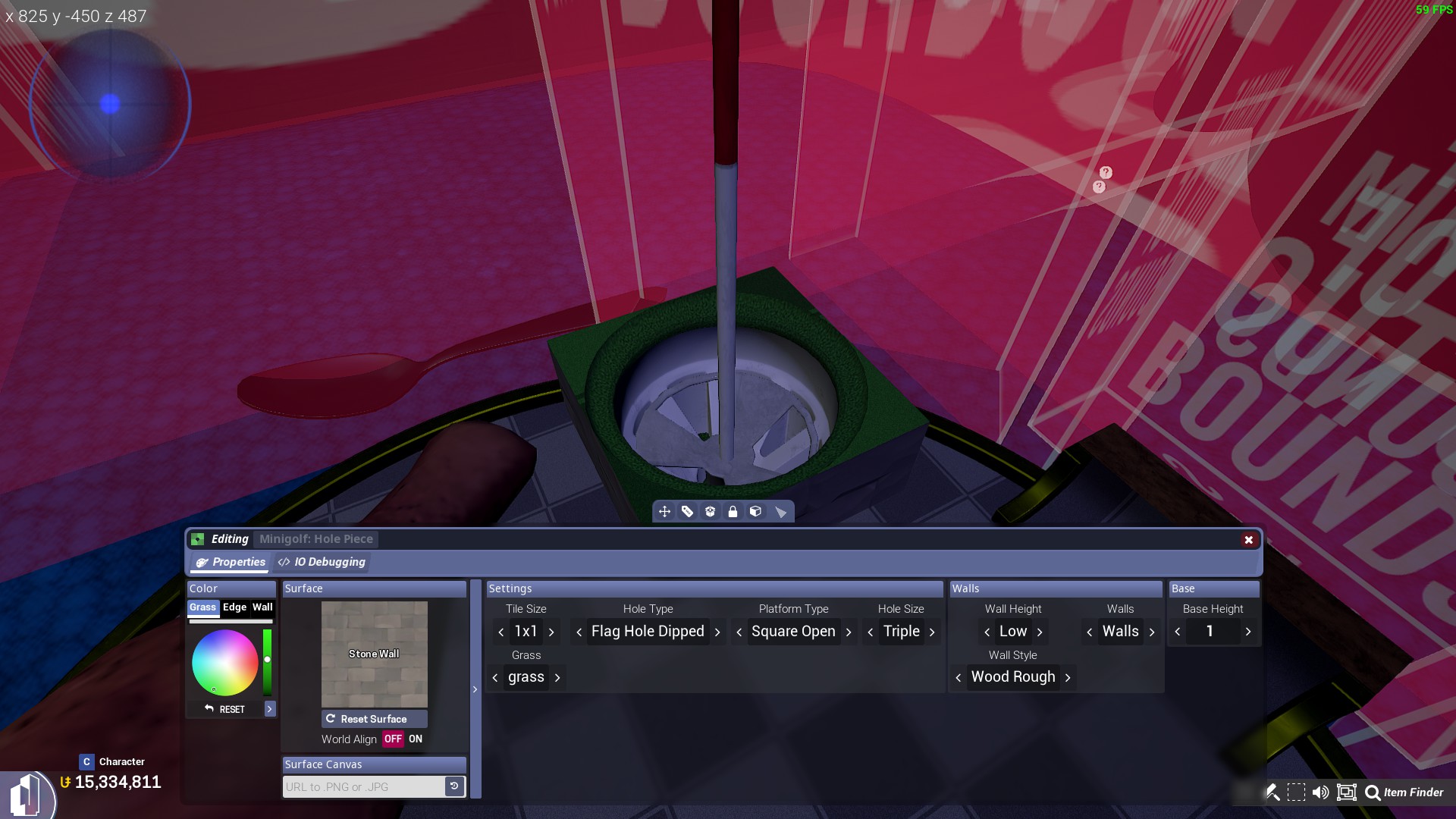
Task: Activate the dashed selection box tool
Action: (1296, 792)
